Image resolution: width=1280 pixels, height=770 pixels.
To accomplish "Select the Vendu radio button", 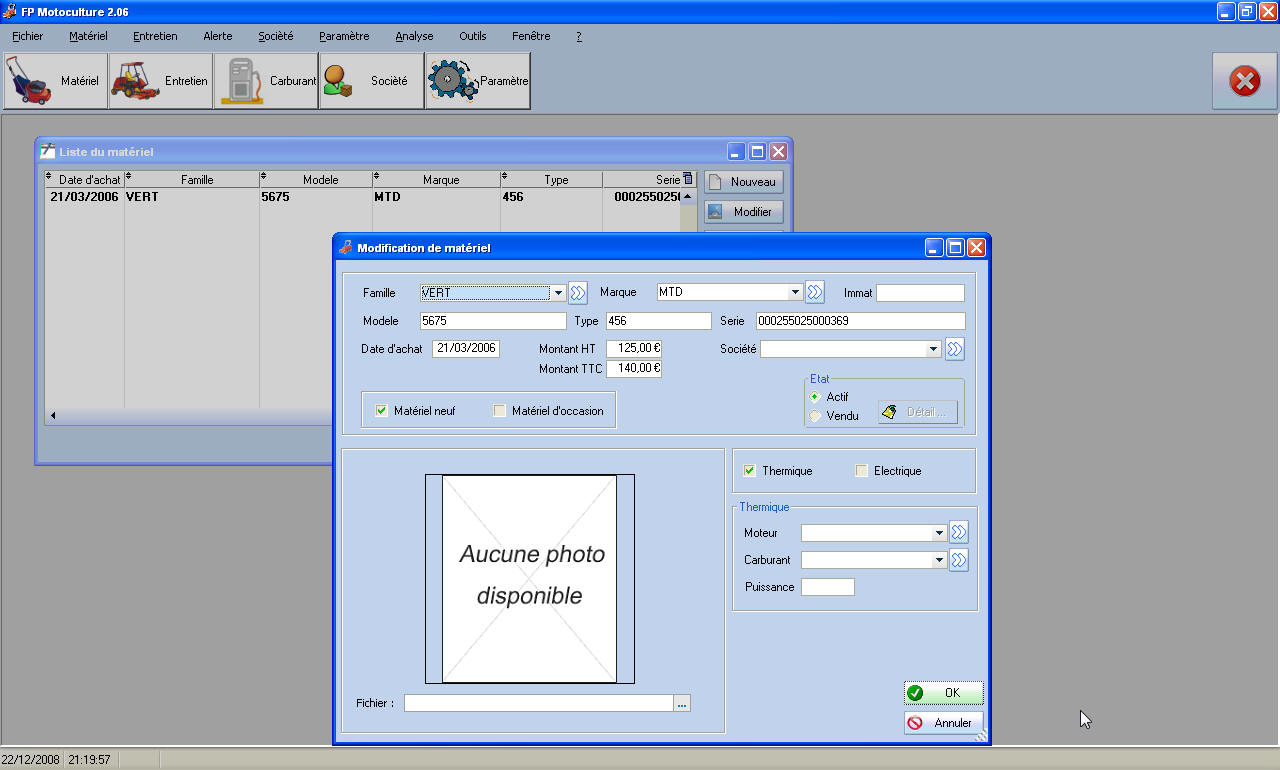I will [x=815, y=416].
